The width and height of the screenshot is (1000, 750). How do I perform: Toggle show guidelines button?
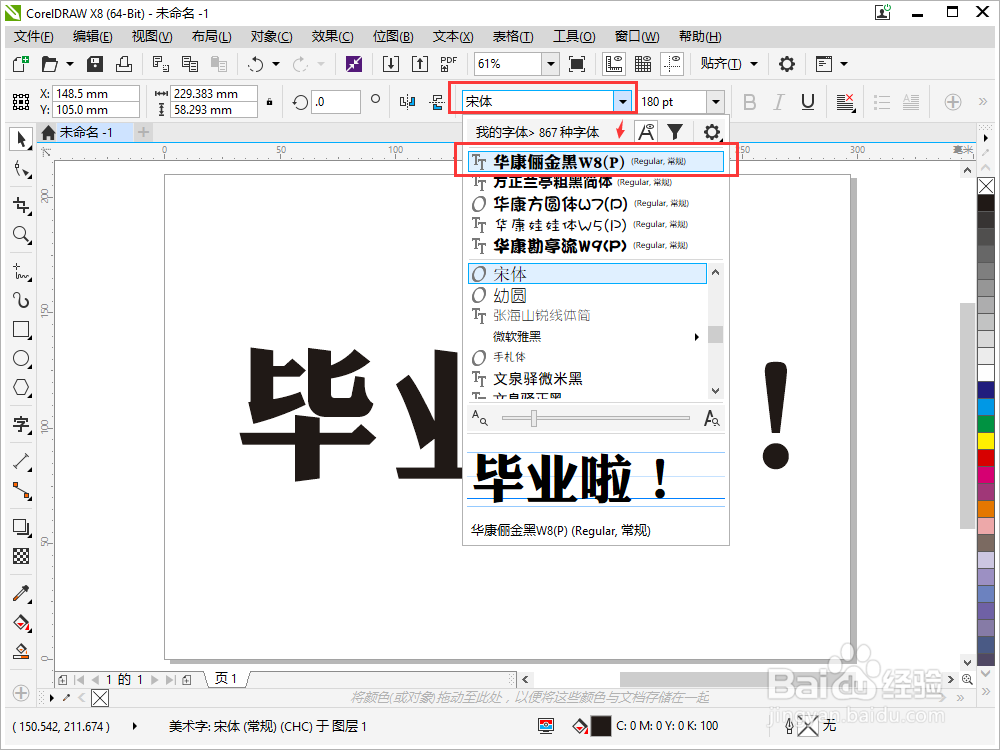pyautogui.click(x=672, y=64)
